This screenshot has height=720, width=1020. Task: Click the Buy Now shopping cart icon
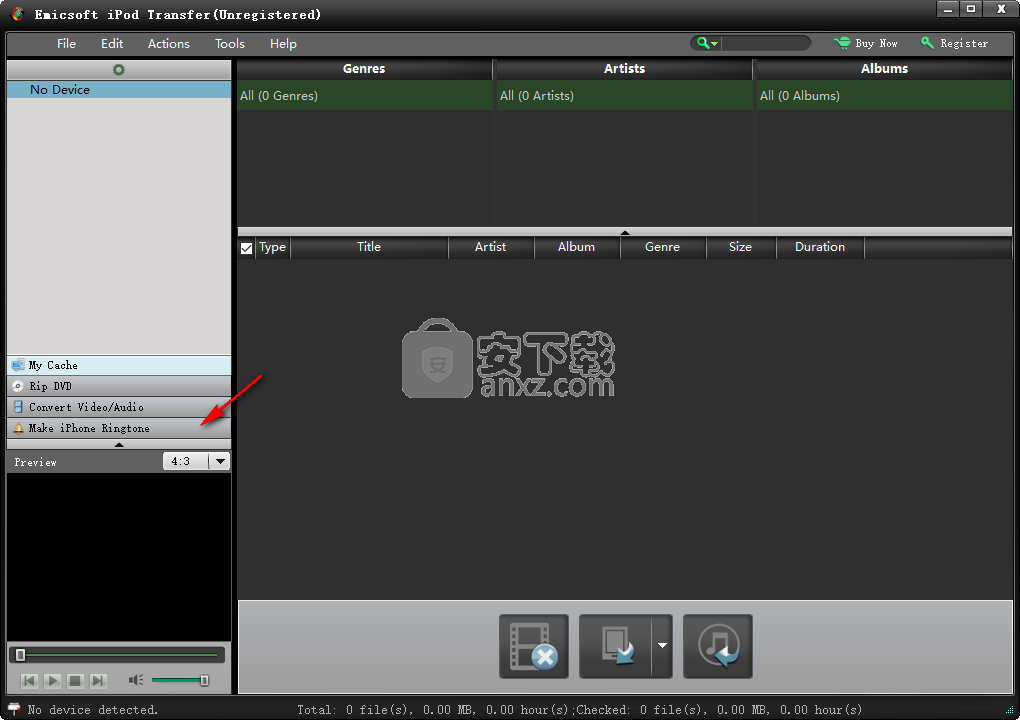point(842,43)
